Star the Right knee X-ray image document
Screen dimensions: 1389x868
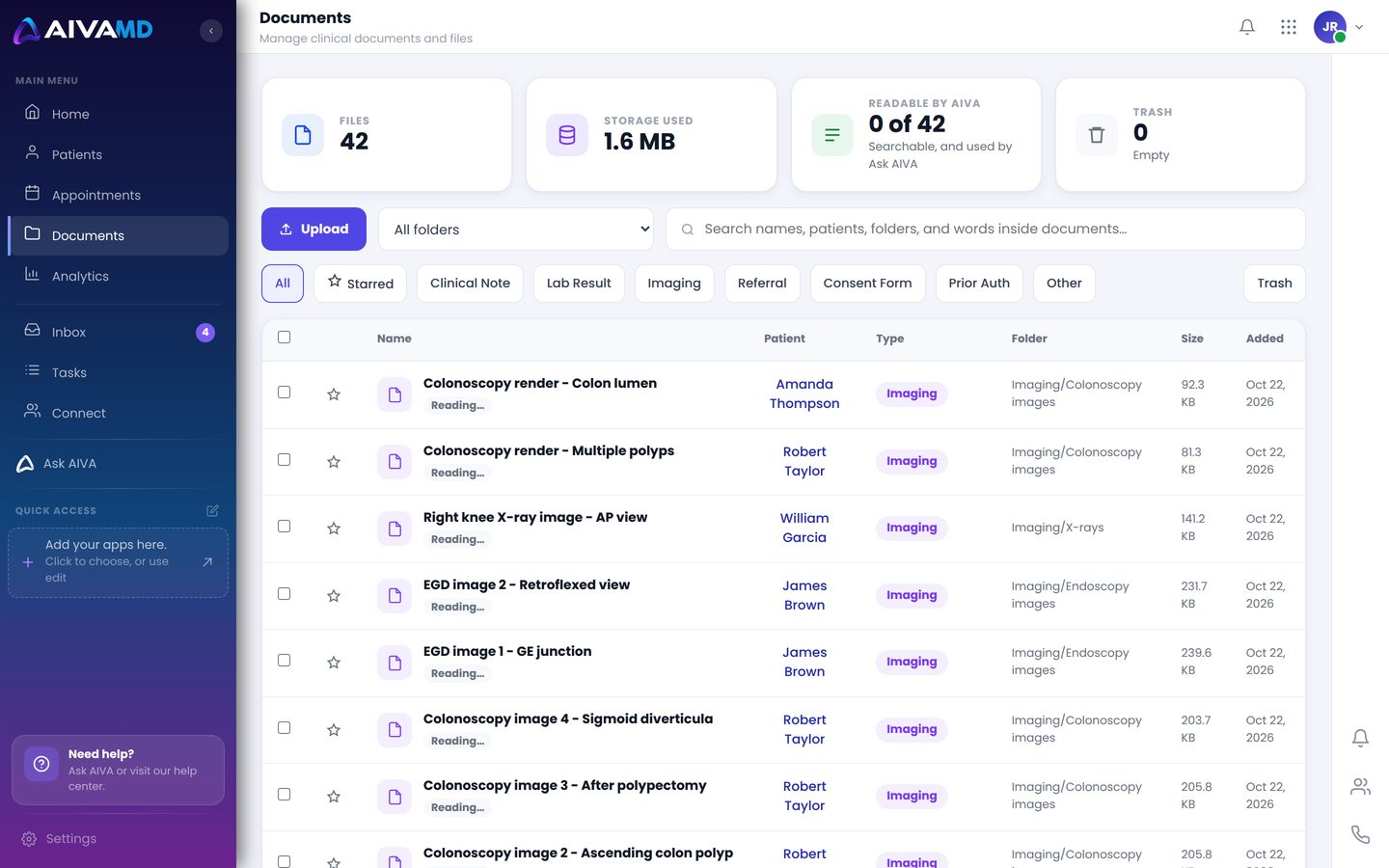pyautogui.click(x=334, y=529)
